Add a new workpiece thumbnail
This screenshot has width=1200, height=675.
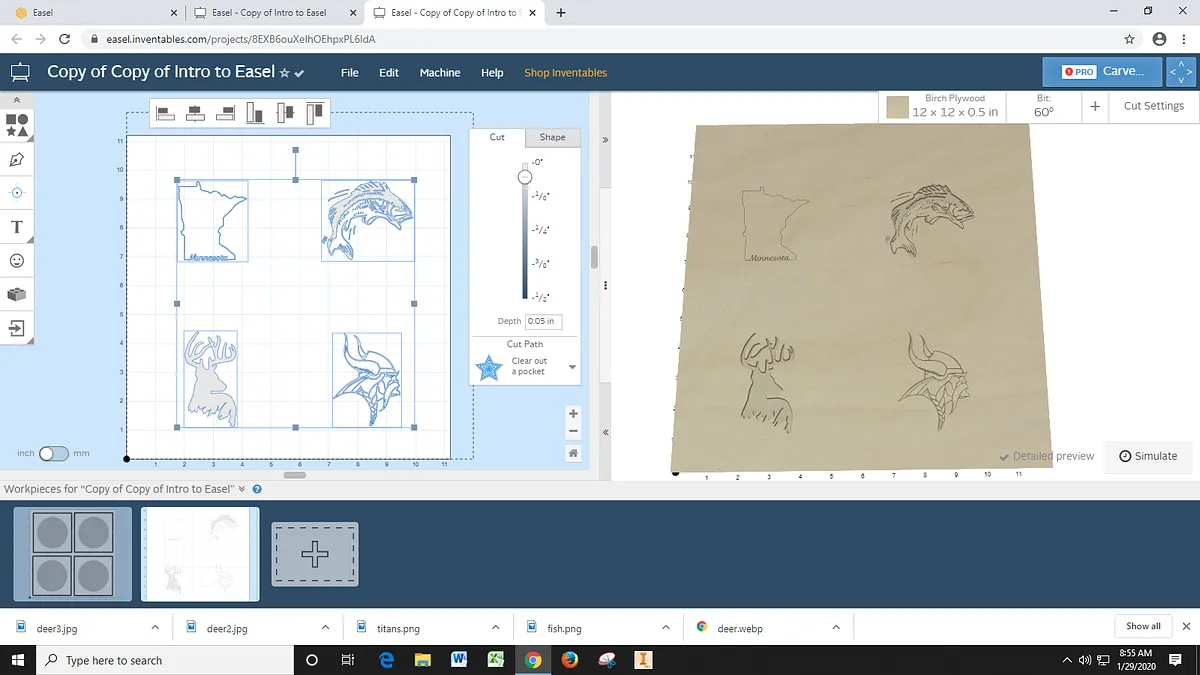point(315,554)
